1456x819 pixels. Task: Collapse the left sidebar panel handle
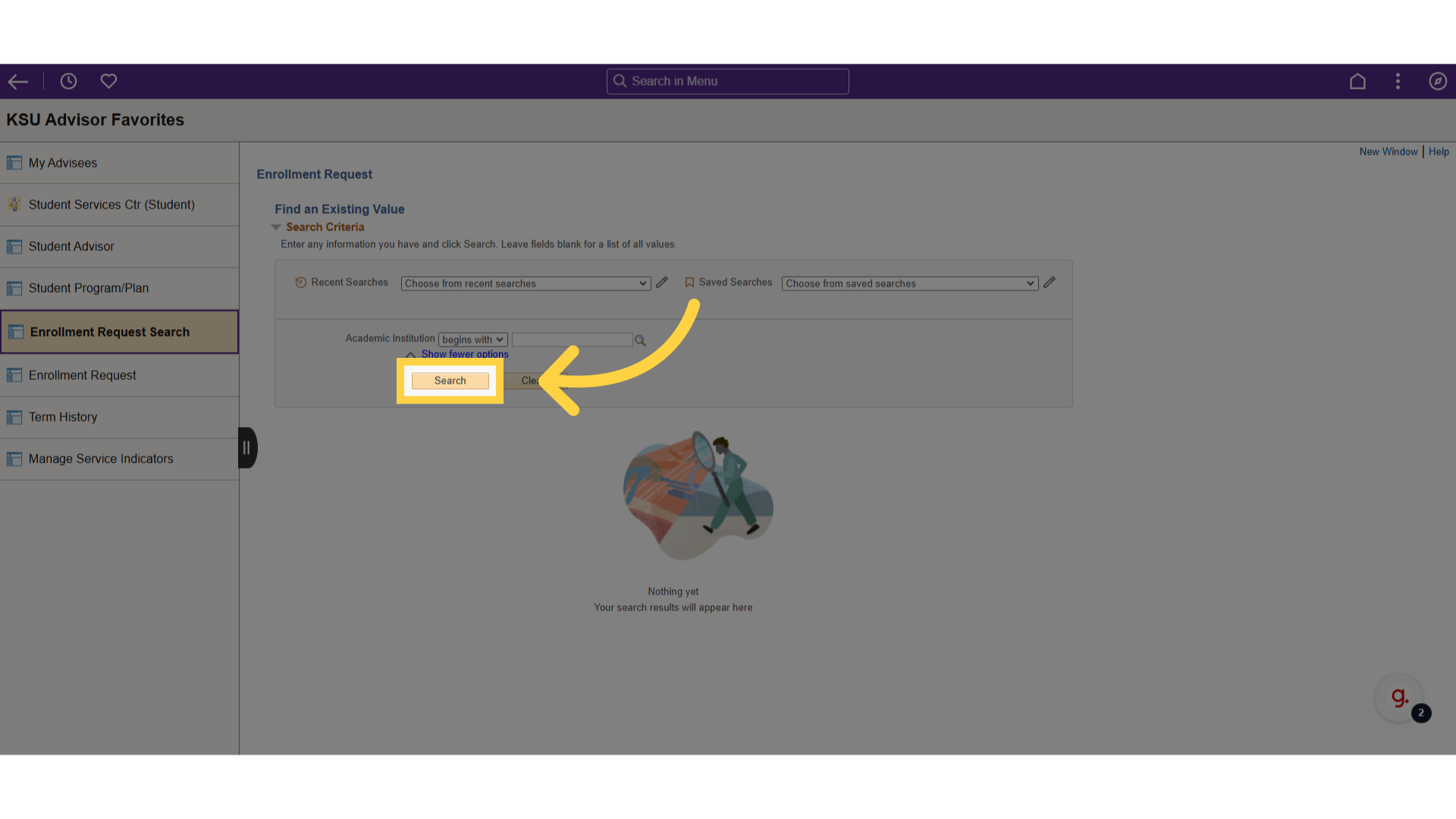click(x=247, y=447)
